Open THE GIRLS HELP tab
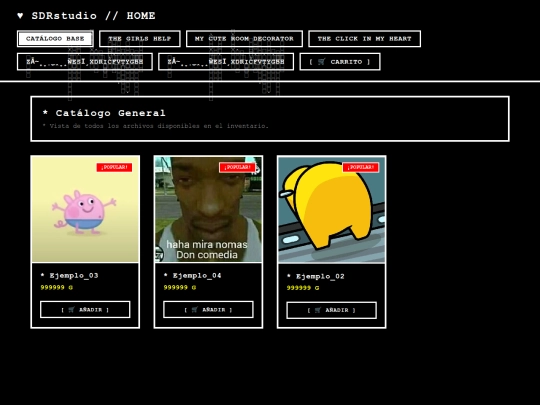The image size is (540, 405). click(139, 39)
